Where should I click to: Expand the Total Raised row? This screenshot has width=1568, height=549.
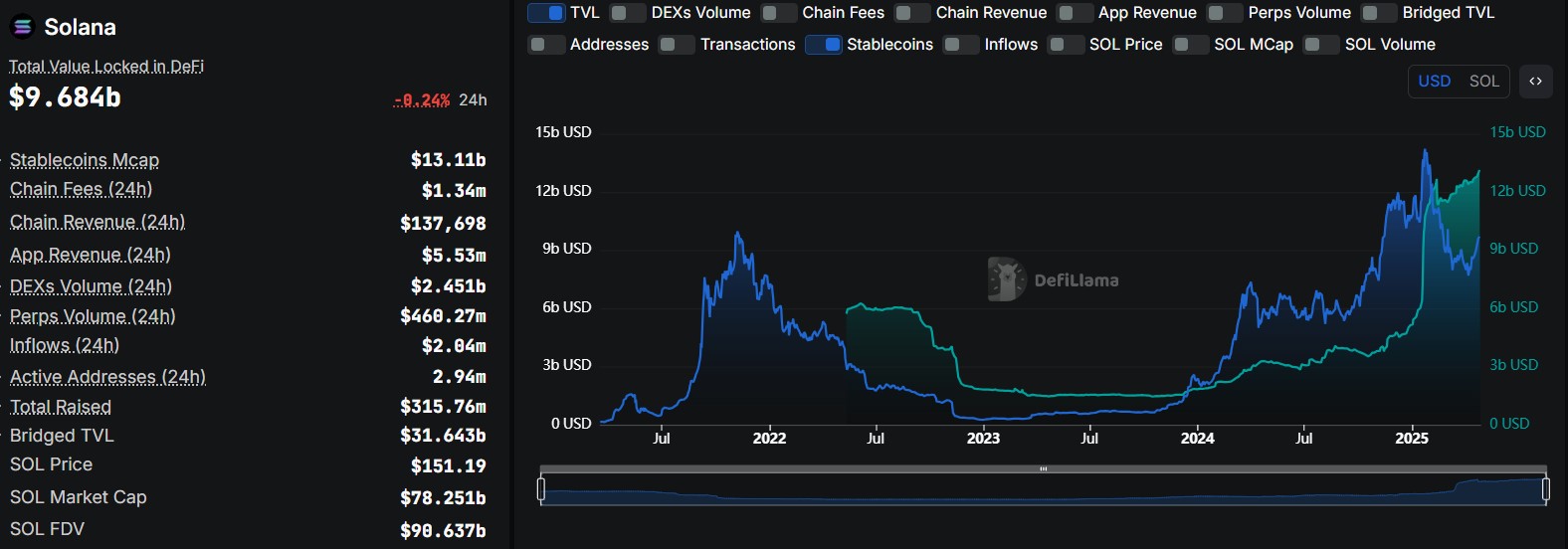(x=61, y=407)
